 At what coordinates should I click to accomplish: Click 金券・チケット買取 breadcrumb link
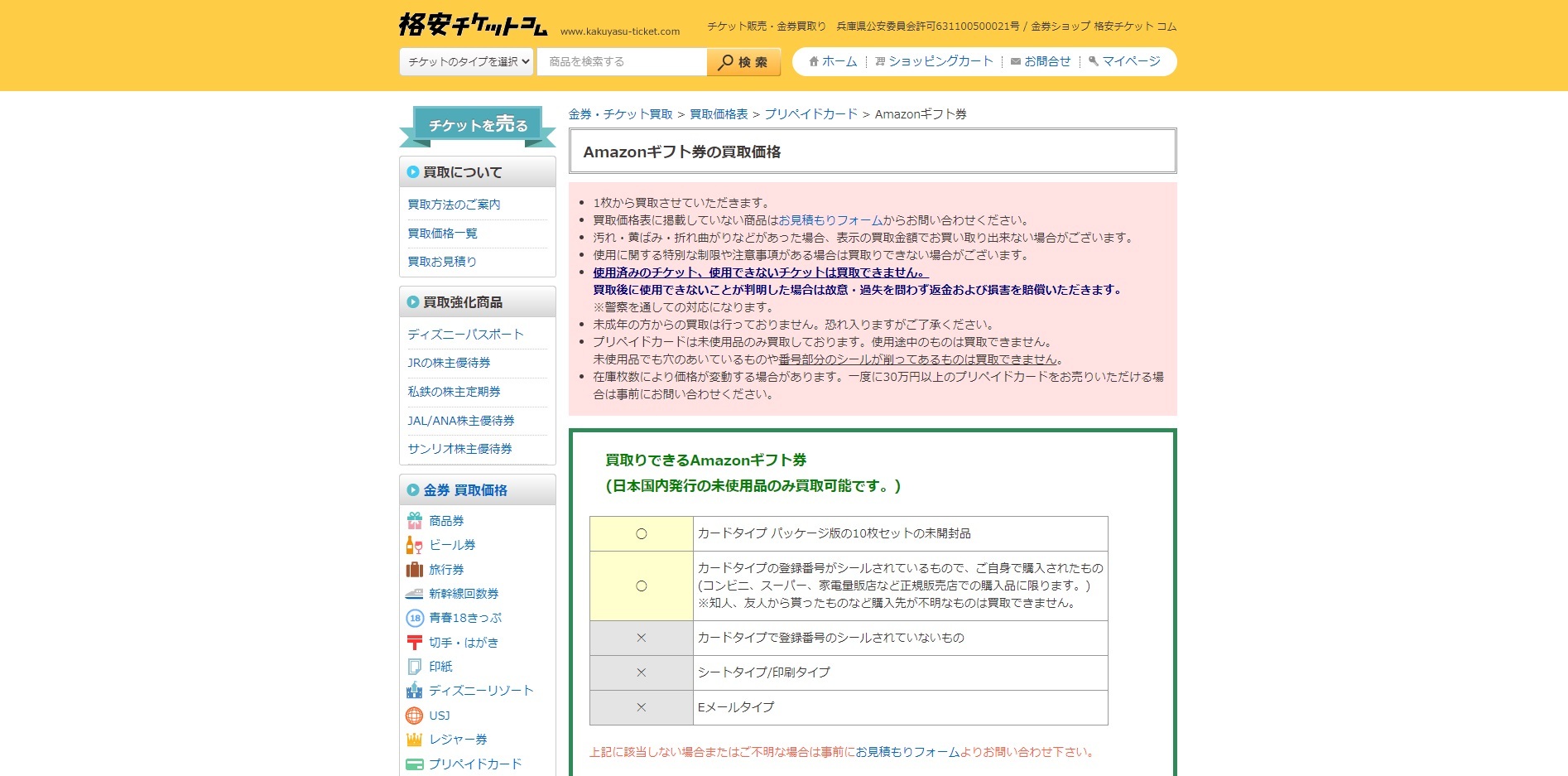[621, 114]
